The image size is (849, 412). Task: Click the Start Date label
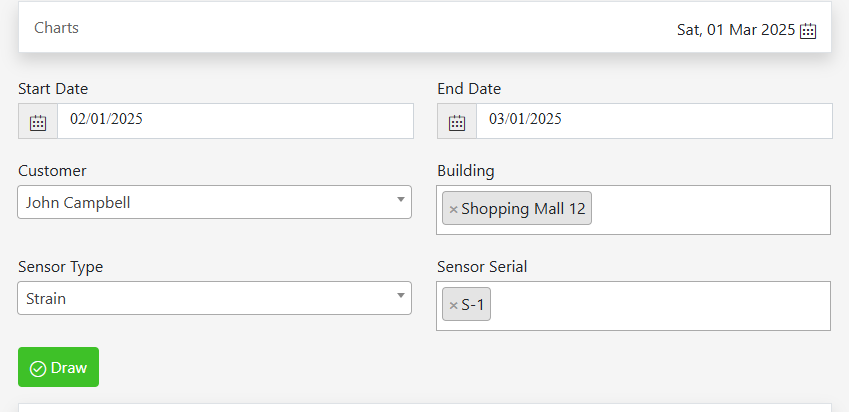pos(53,89)
